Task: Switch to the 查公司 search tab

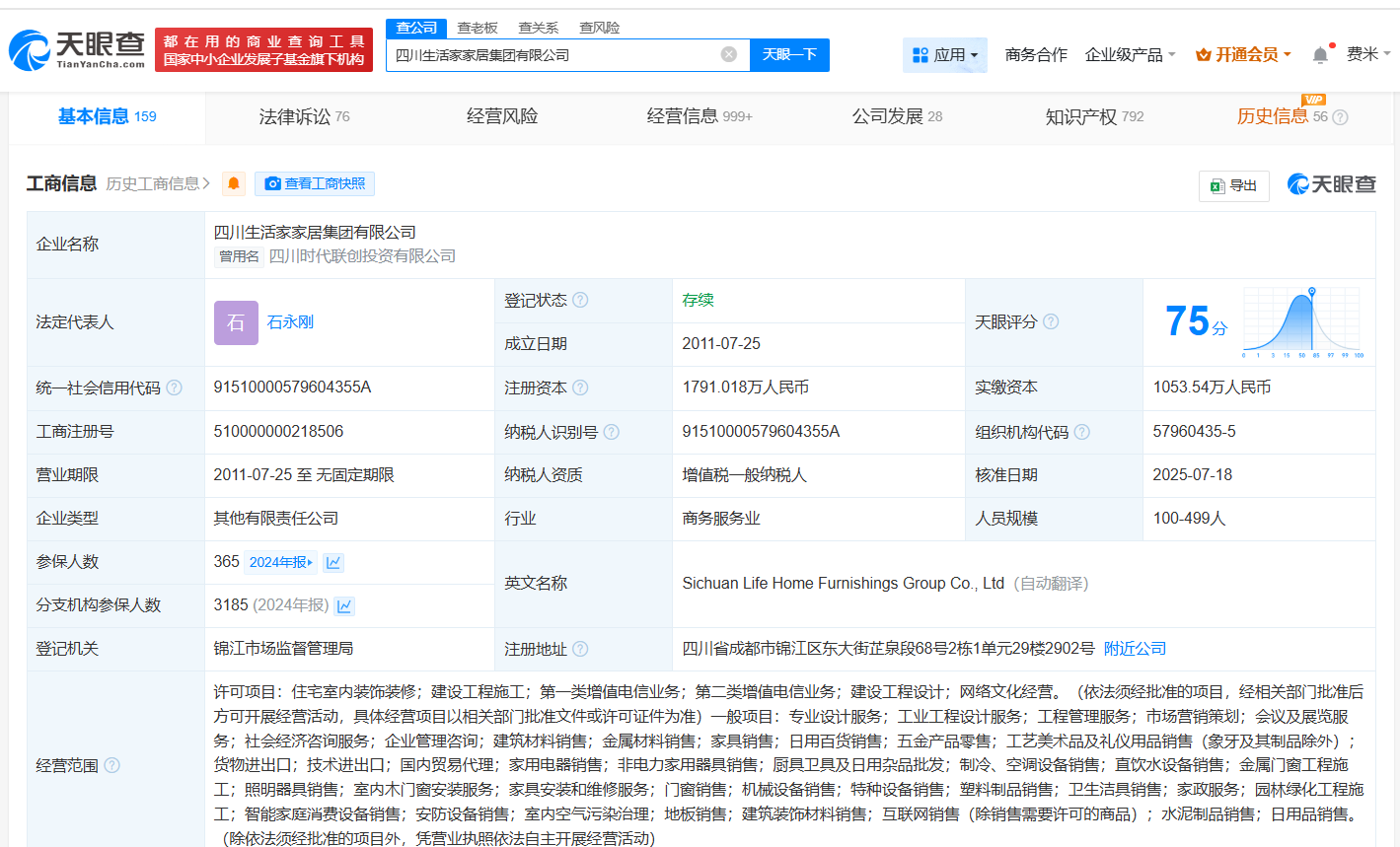Action: (x=416, y=28)
